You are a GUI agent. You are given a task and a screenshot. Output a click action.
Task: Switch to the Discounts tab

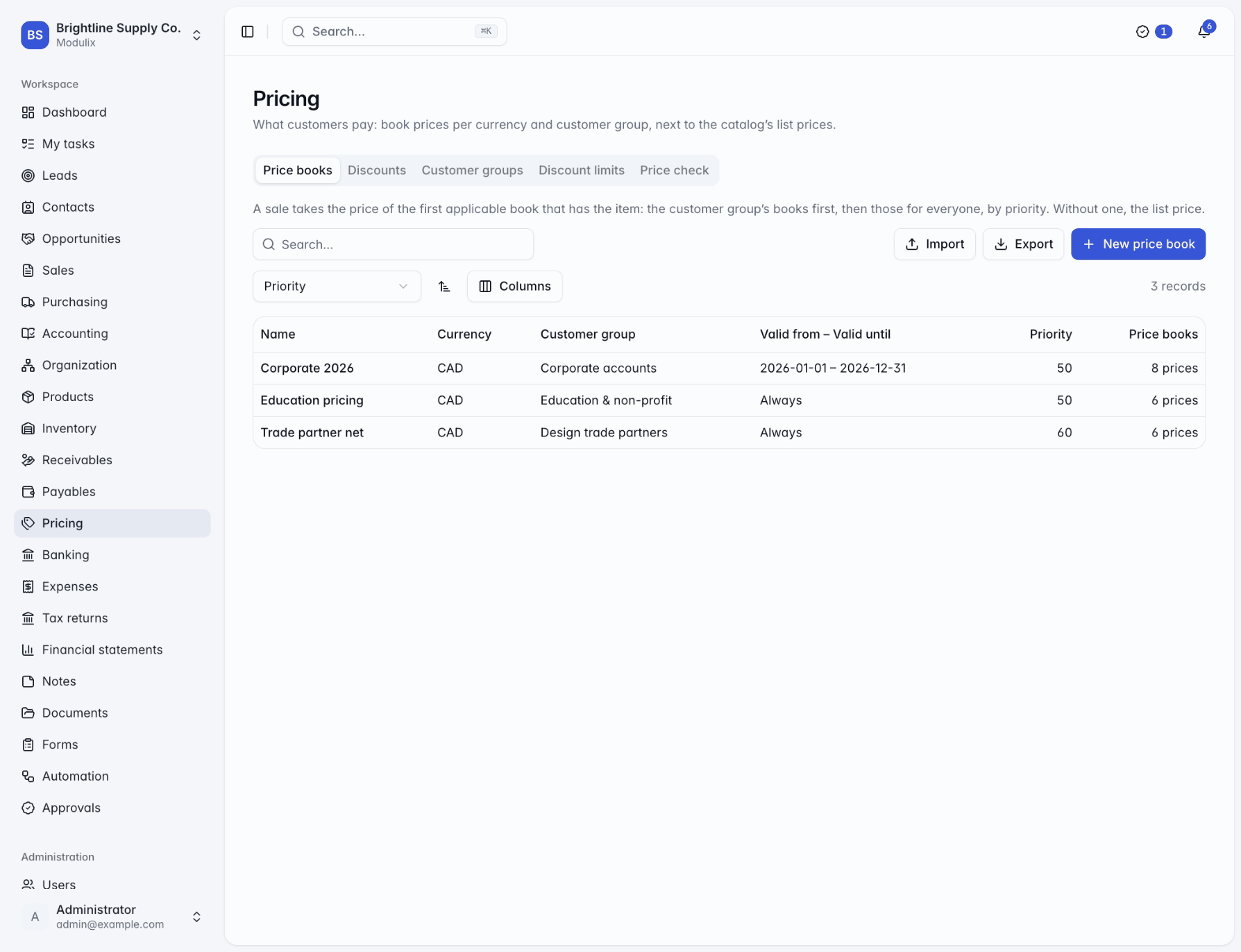point(377,171)
